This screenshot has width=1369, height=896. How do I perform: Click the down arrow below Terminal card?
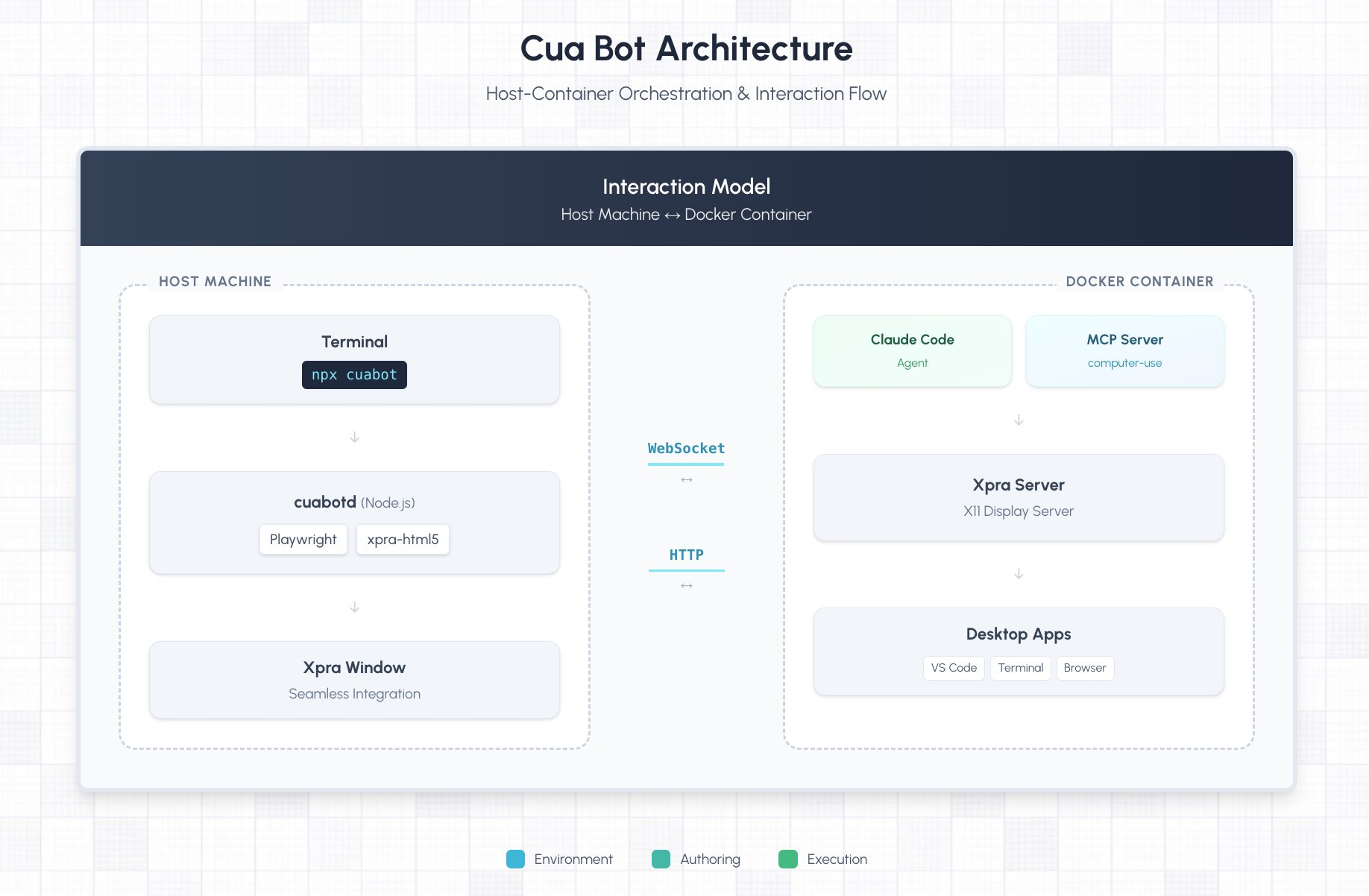[x=355, y=438]
